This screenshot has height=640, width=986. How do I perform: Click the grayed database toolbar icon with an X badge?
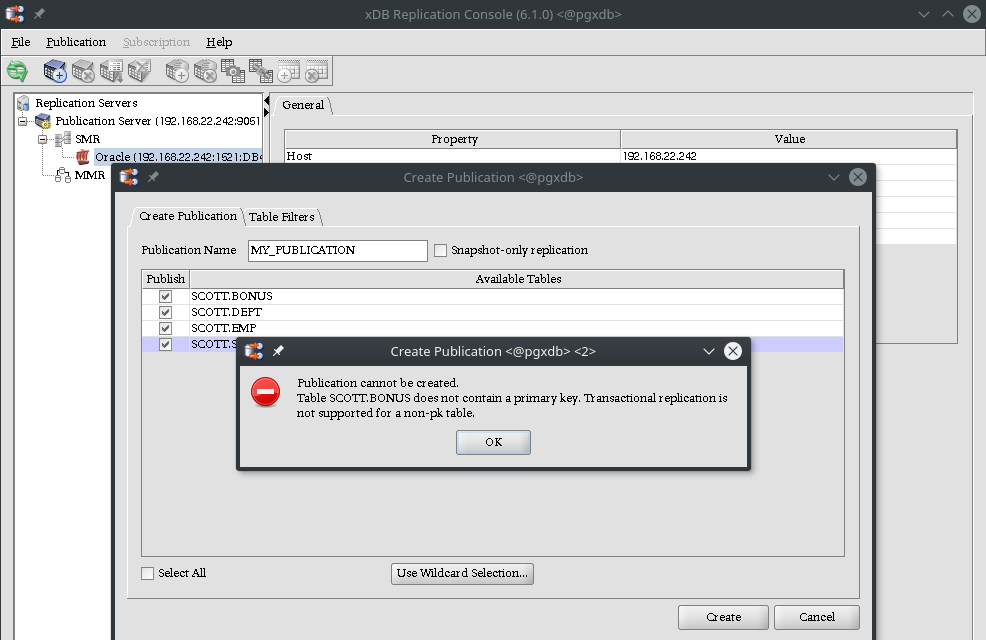pos(82,71)
